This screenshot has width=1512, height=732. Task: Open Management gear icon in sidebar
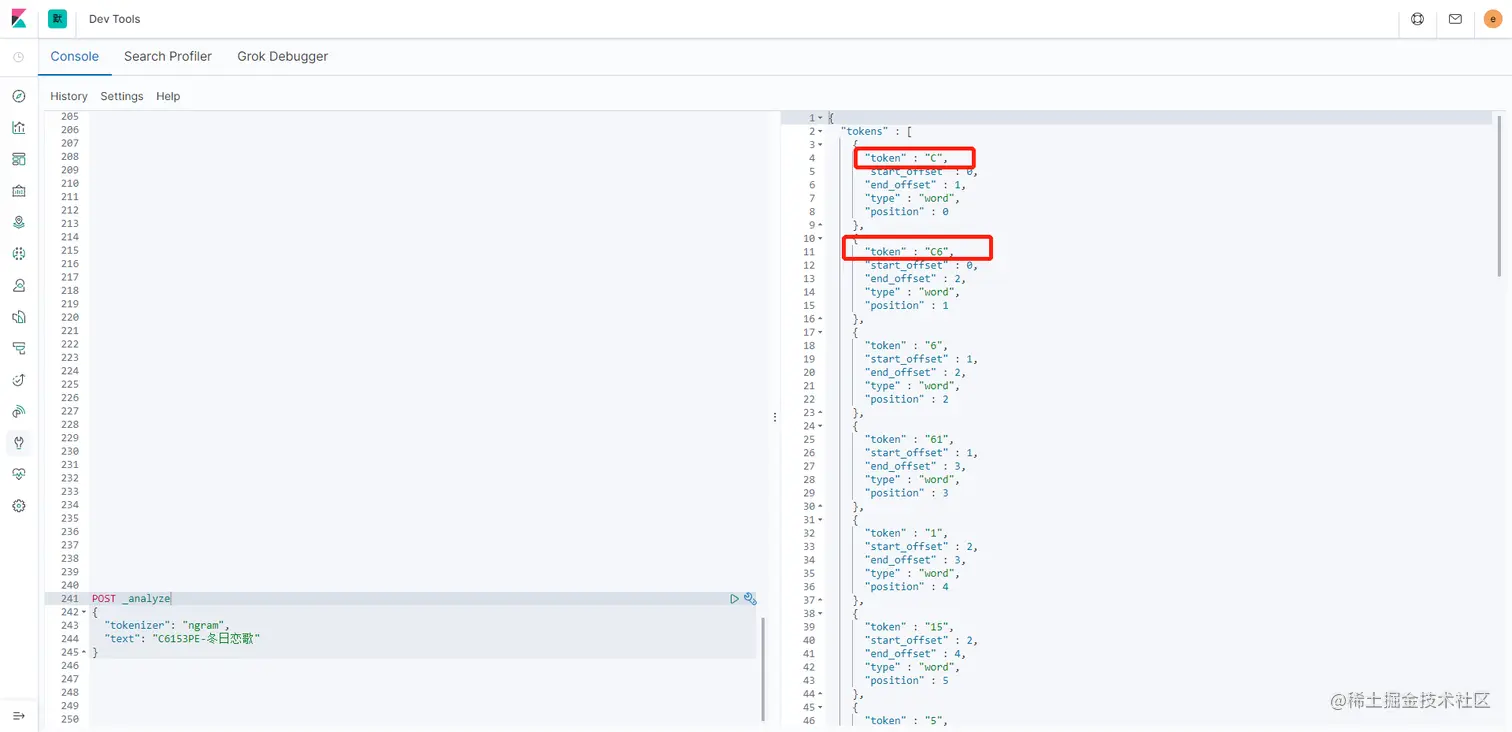coord(18,506)
